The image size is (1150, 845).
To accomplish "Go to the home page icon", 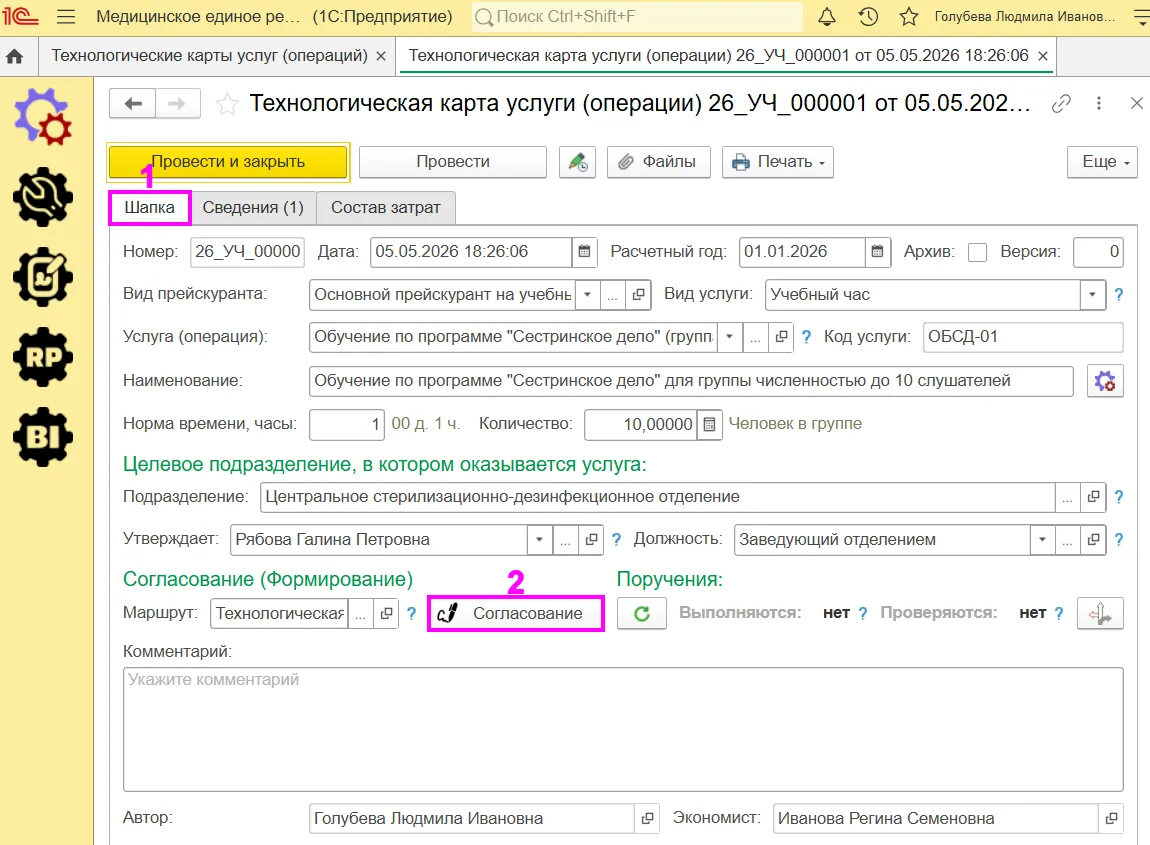I will [x=15, y=56].
